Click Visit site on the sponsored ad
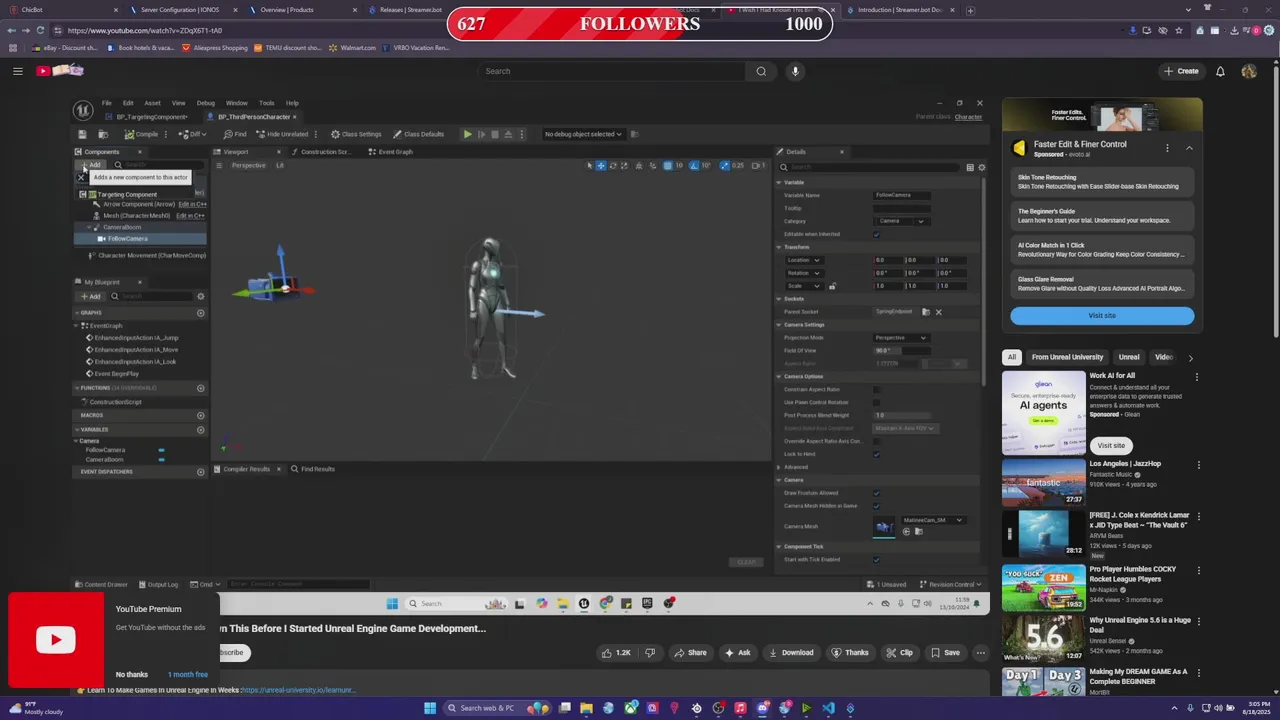Viewport: 1280px width, 720px height. [x=1102, y=316]
